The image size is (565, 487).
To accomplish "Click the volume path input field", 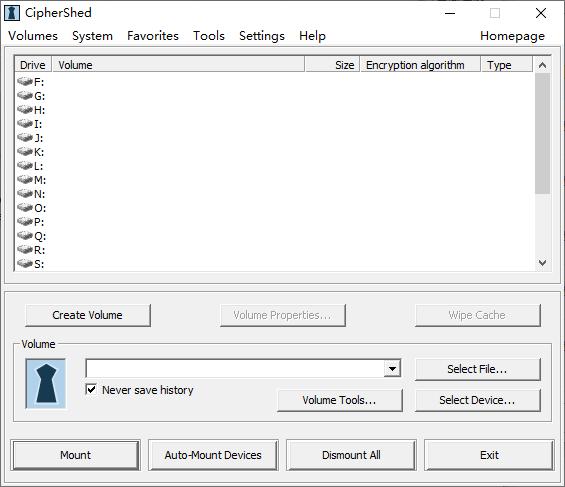I will click(235, 368).
